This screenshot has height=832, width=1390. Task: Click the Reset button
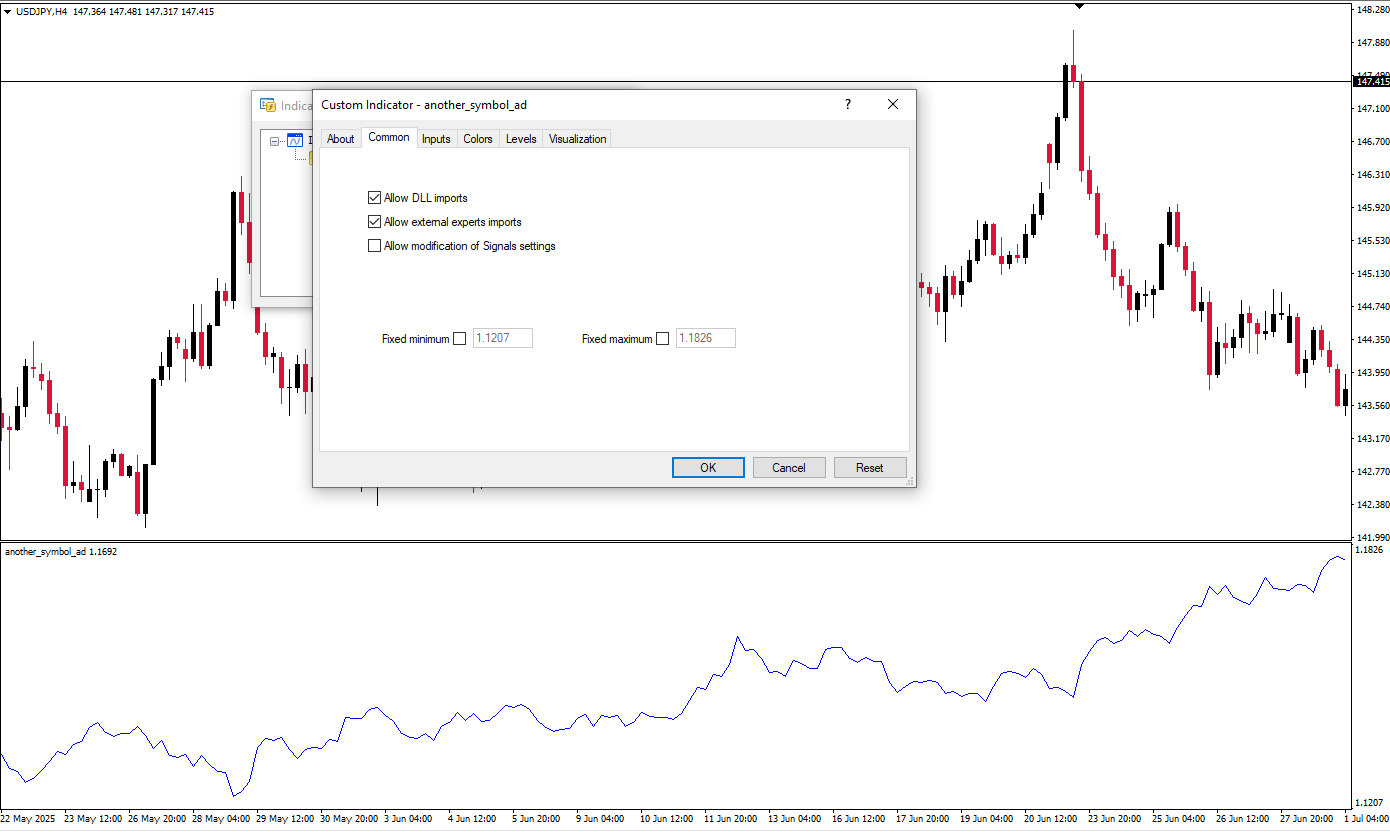point(869,468)
